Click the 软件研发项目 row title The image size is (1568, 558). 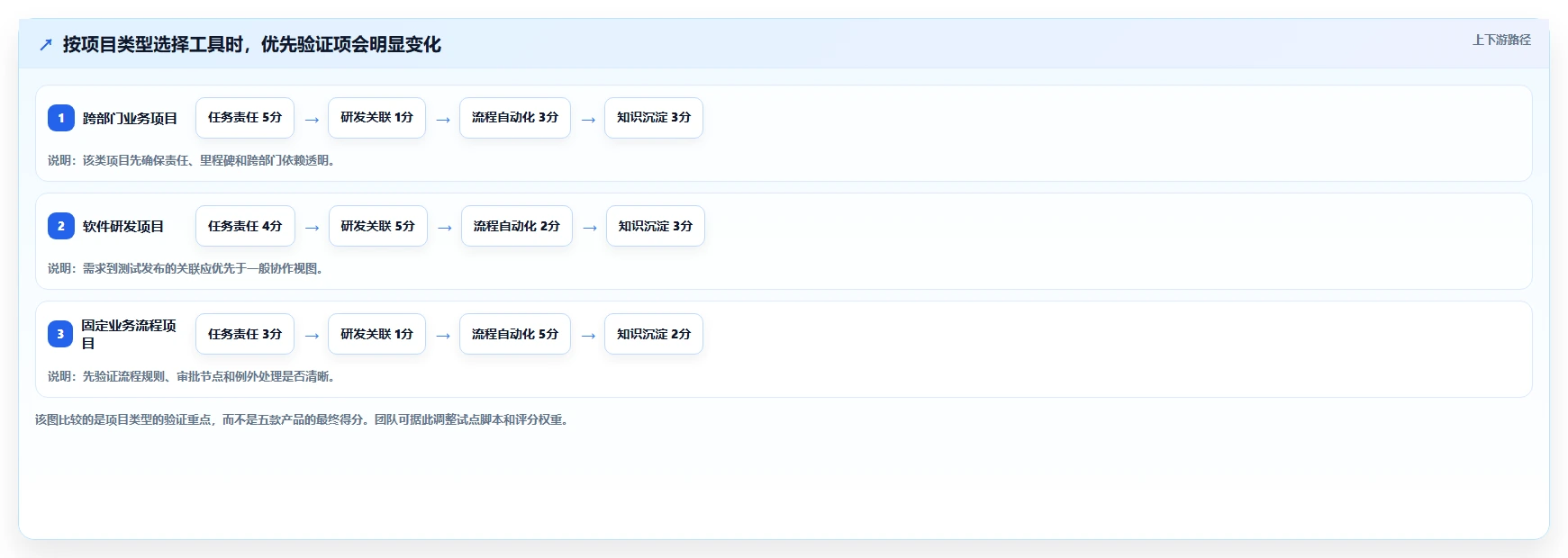point(123,226)
